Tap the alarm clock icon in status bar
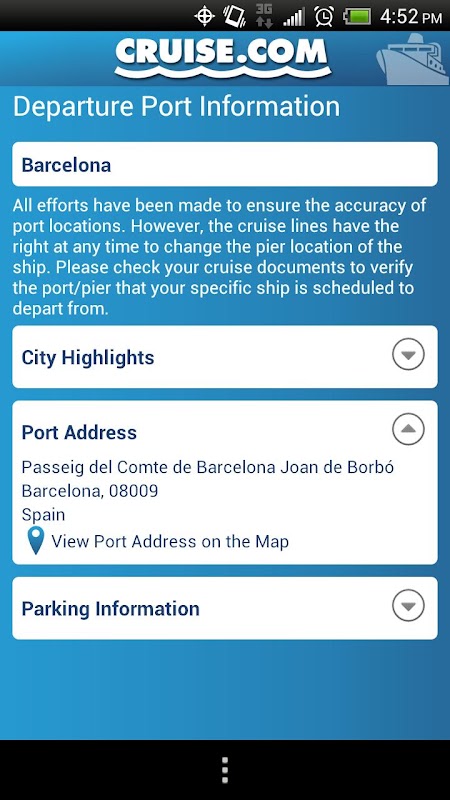The height and width of the screenshot is (800, 450). click(x=324, y=16)
